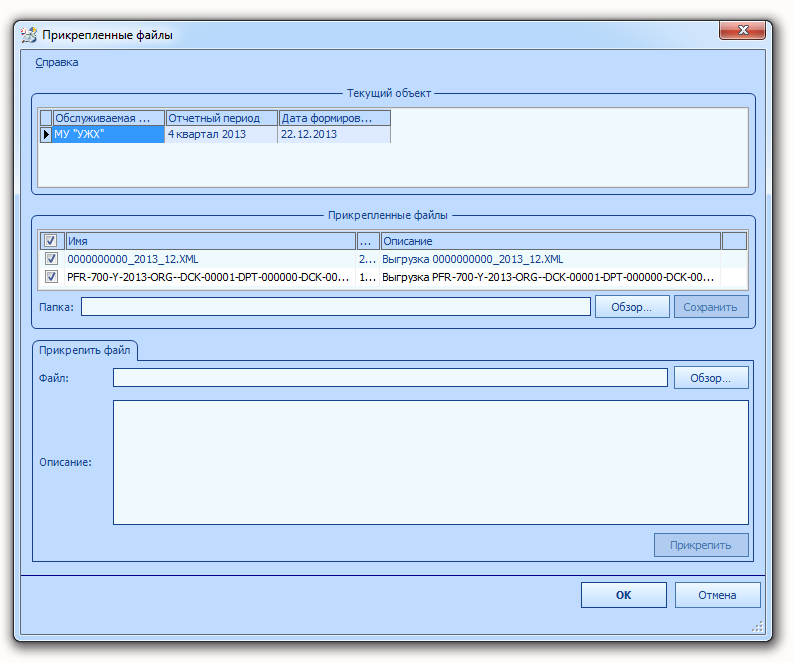793x663 pixels.
Task: Click the Прикрепить button
Action: 701,545
